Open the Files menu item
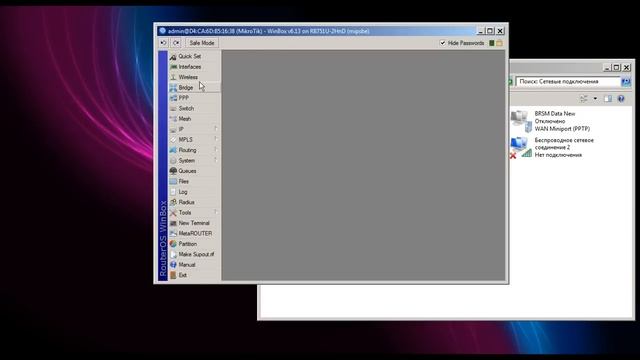640x360 pixels. pyautogui.click(x=194, y=181)
